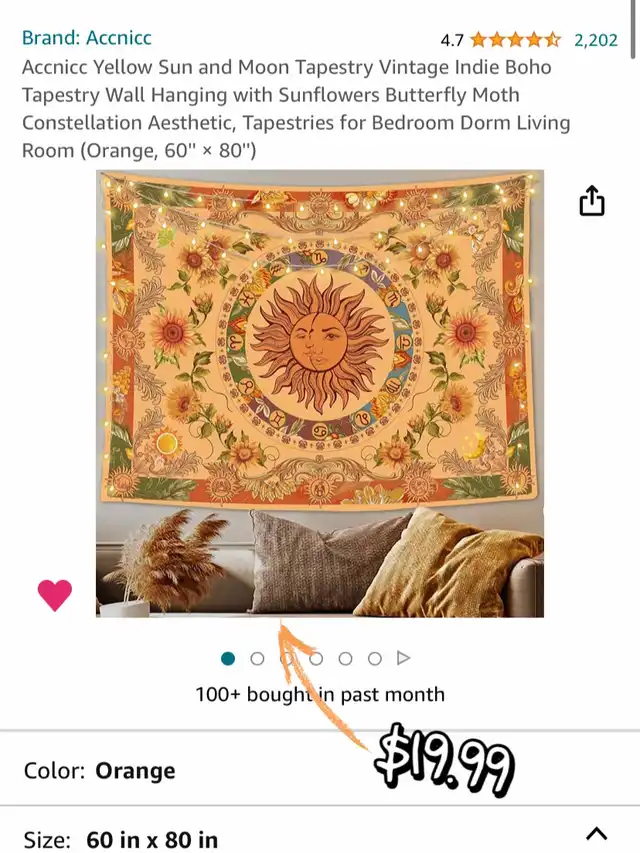This screenshot has width=640, height=853.
Task: Play product video via triangle icon
Action: tap(403, 658)
